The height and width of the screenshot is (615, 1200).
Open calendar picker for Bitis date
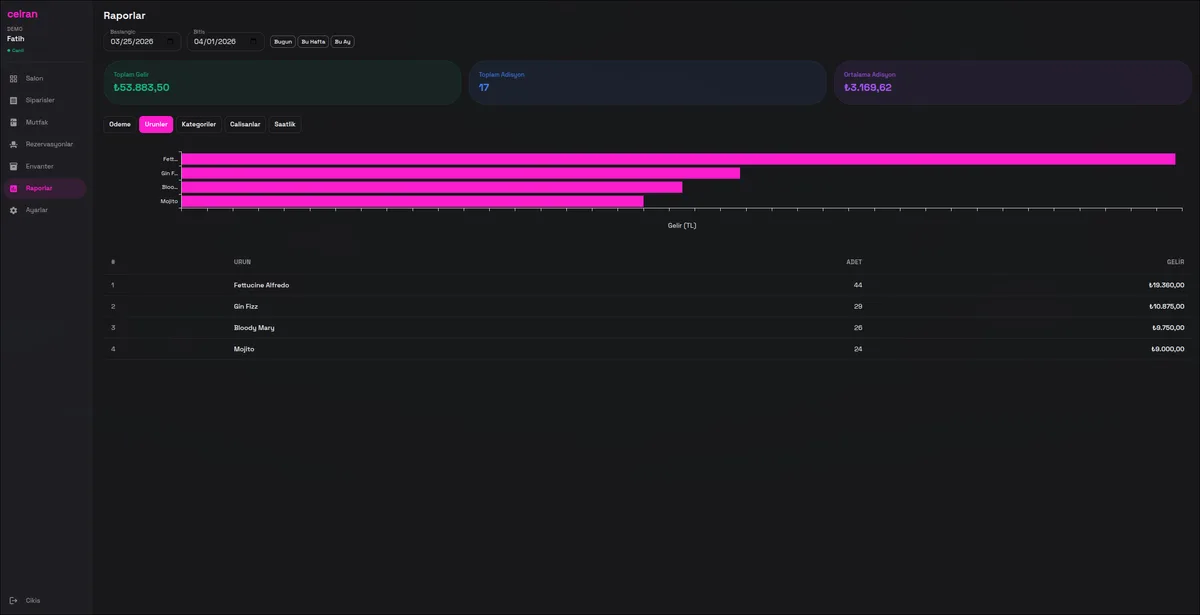coord(254,42)
